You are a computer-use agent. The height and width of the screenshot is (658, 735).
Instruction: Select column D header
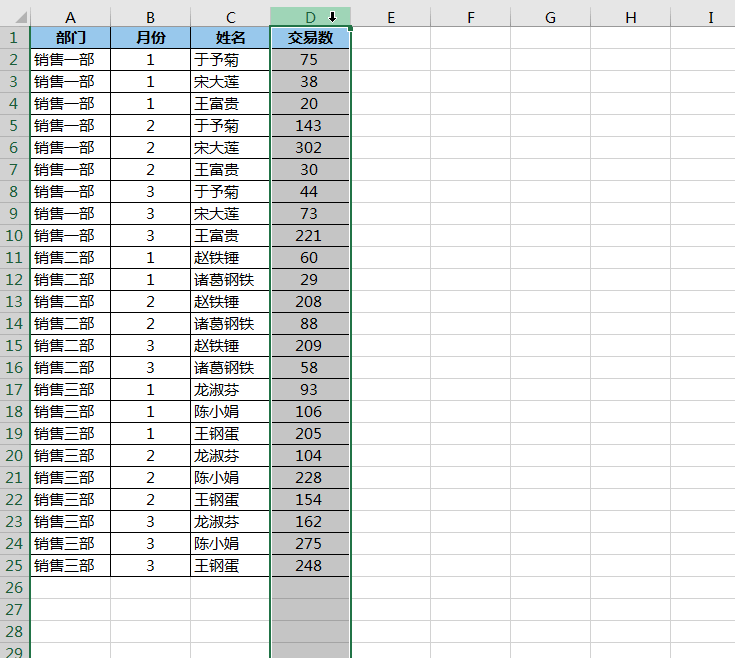(x=310, y=17)
